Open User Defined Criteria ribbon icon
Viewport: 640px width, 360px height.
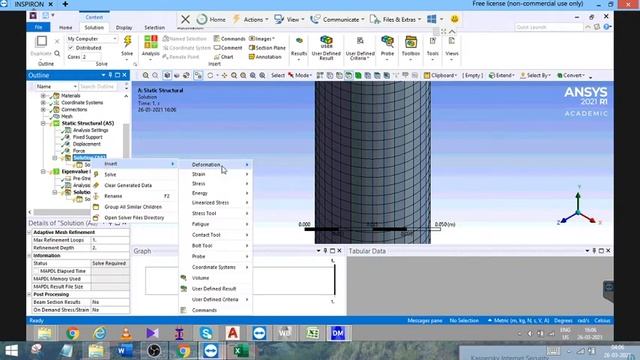[360, 42]
